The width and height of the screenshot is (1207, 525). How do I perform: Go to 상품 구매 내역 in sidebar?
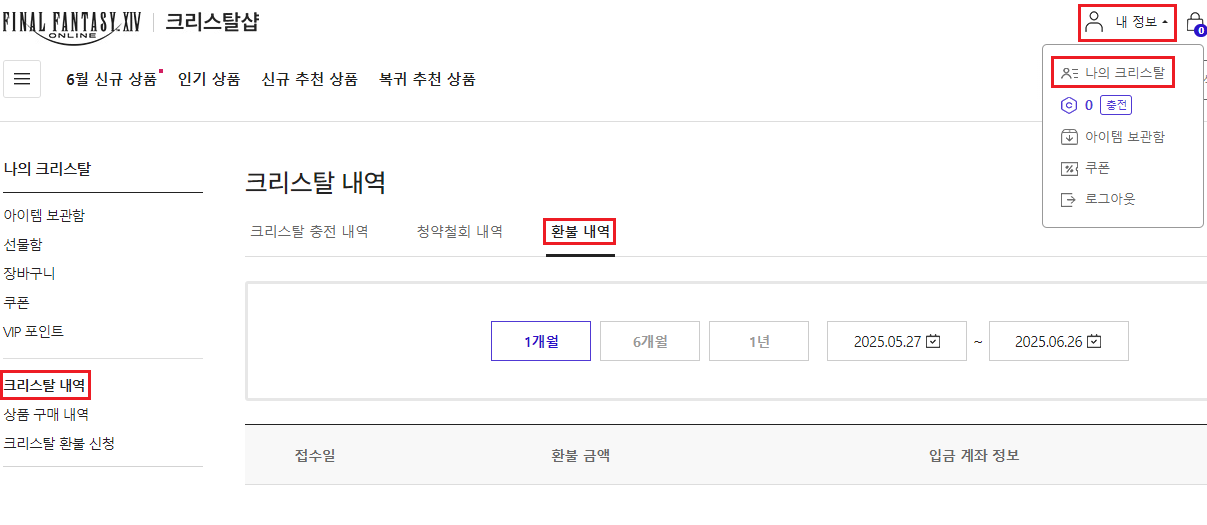coord(46,414)
